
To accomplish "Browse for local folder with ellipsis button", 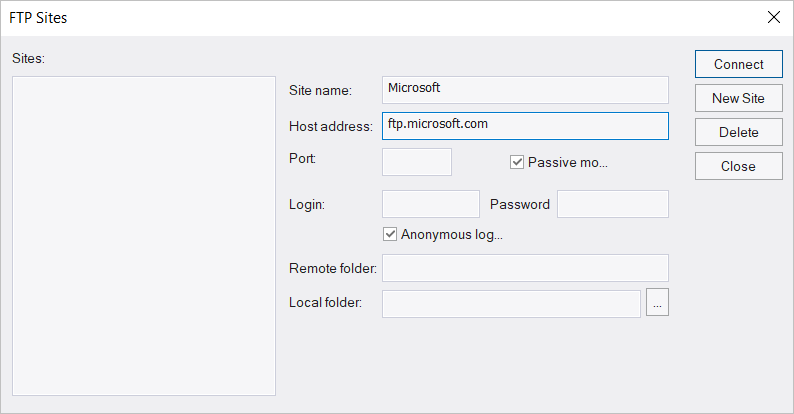I will pyautogui.click(x=657, y=302).
